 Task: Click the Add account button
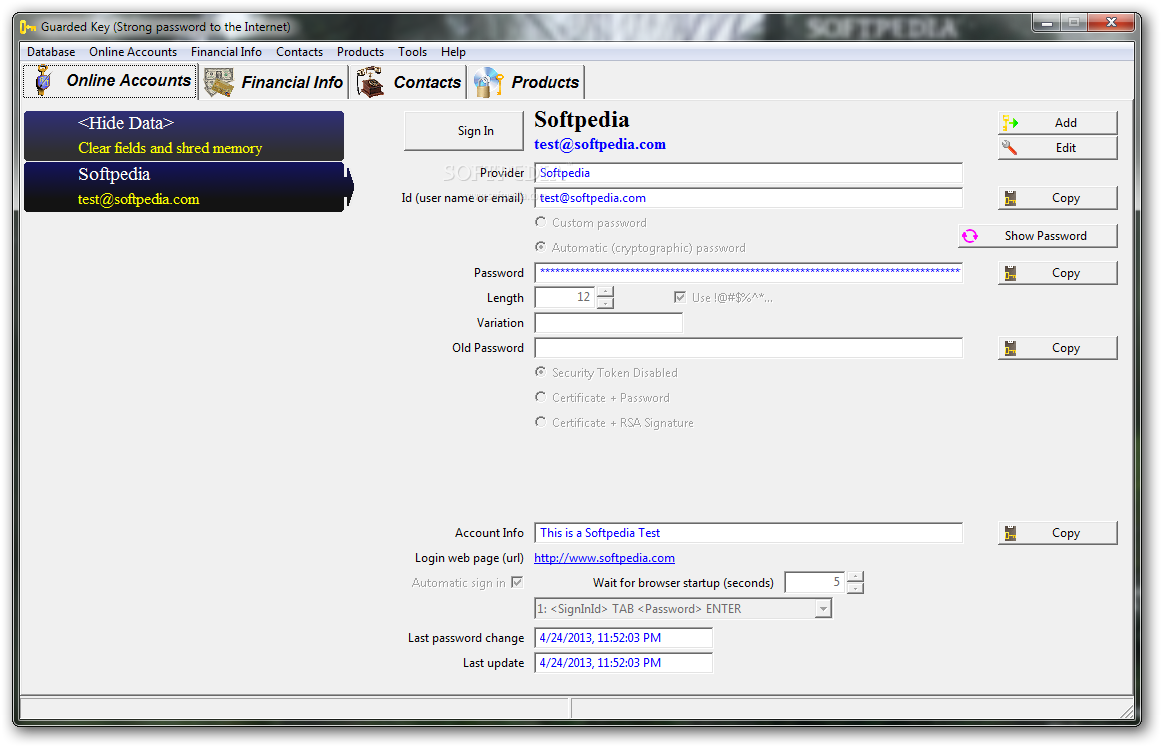point(1058,123)
